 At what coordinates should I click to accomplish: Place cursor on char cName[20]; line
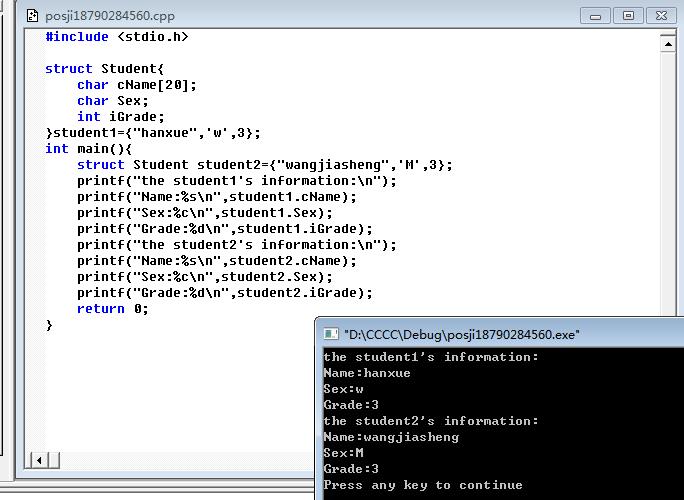(x=137, y=85)
